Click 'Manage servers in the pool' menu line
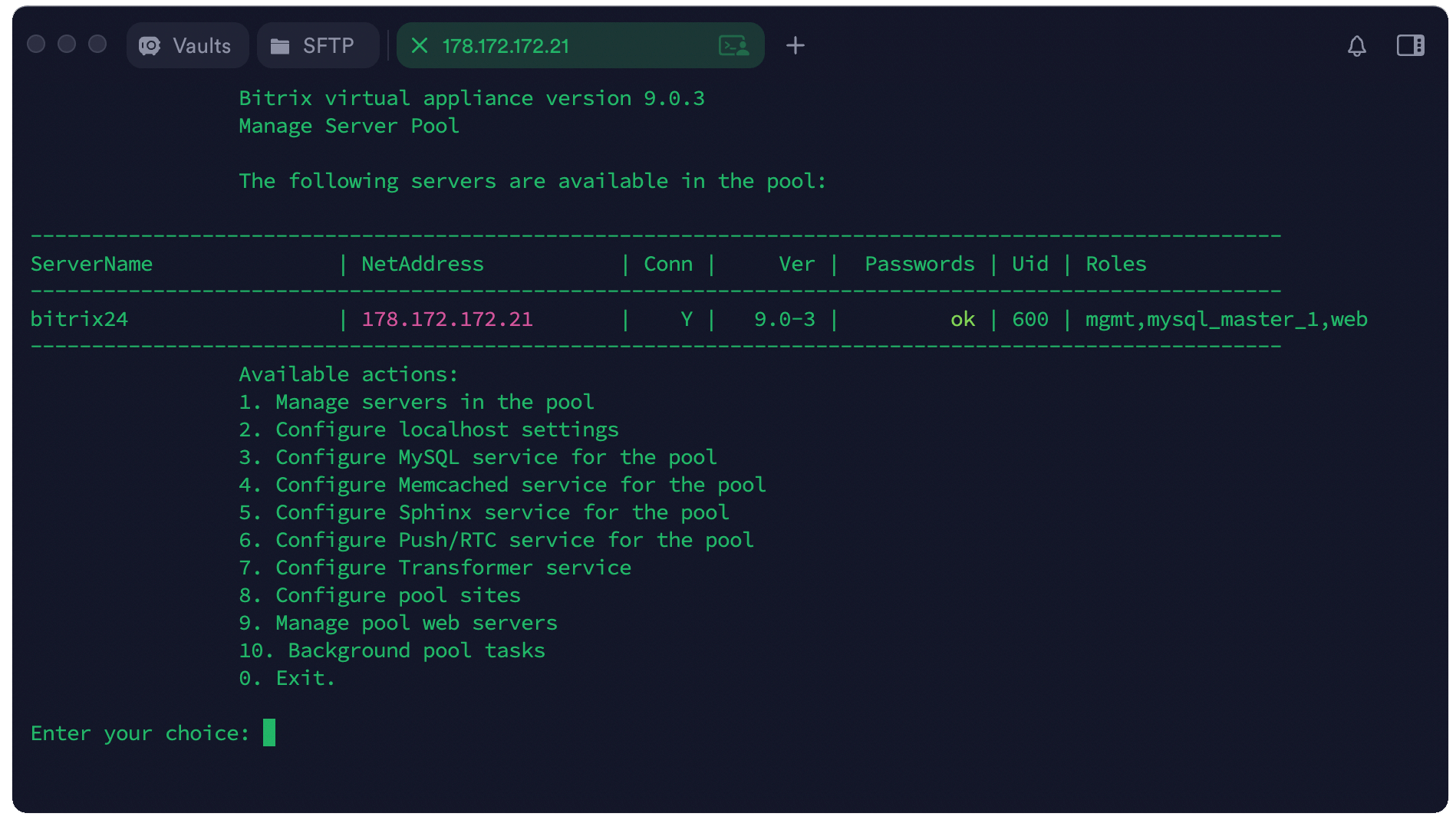 434,402
